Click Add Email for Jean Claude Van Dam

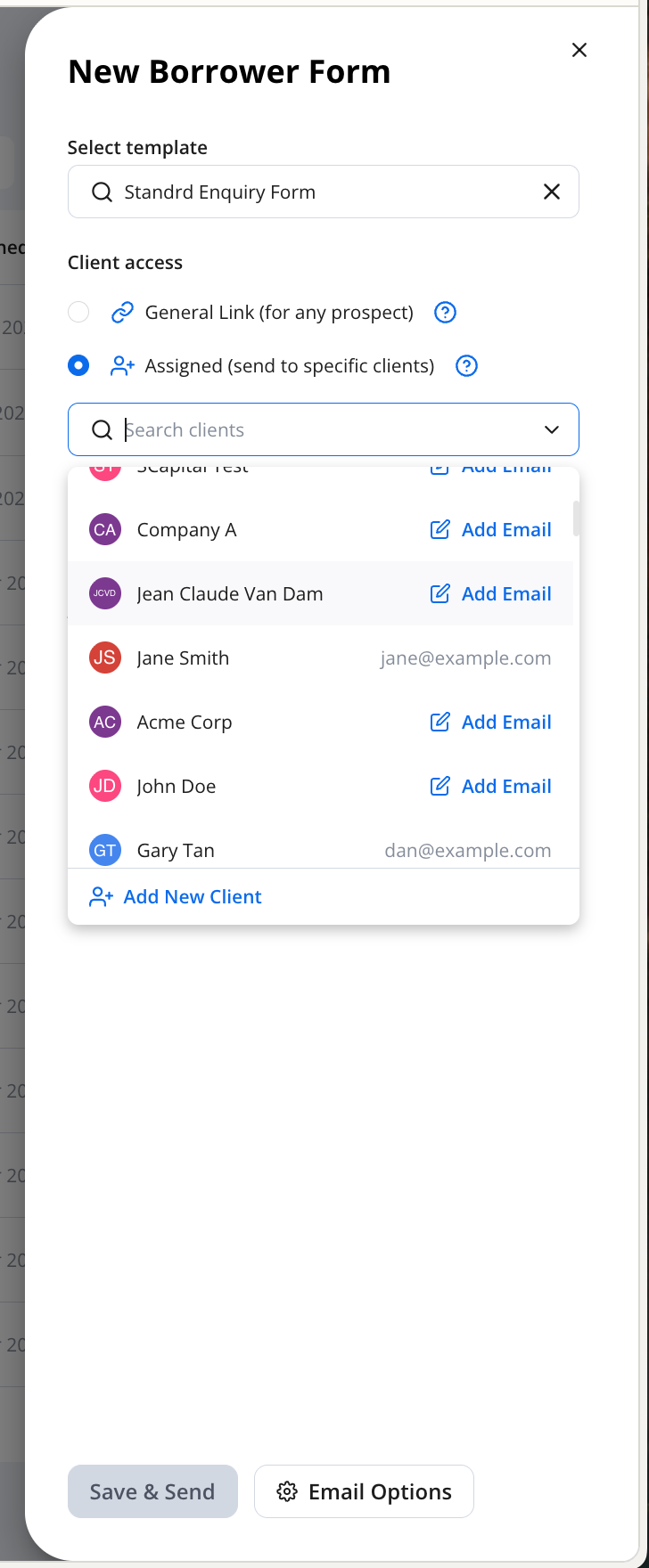click(491, 594)
